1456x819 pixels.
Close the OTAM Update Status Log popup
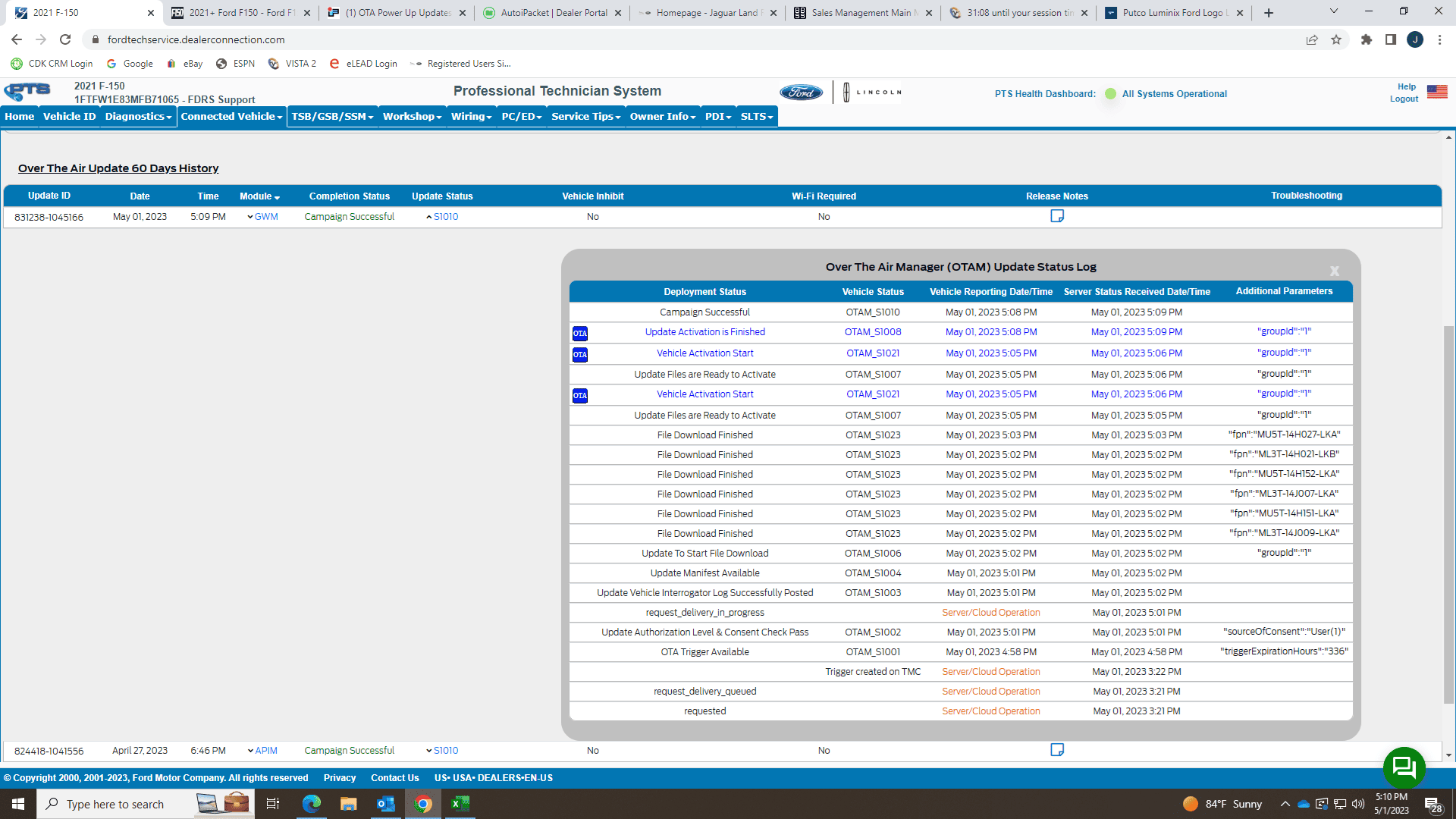point(1334,271)
